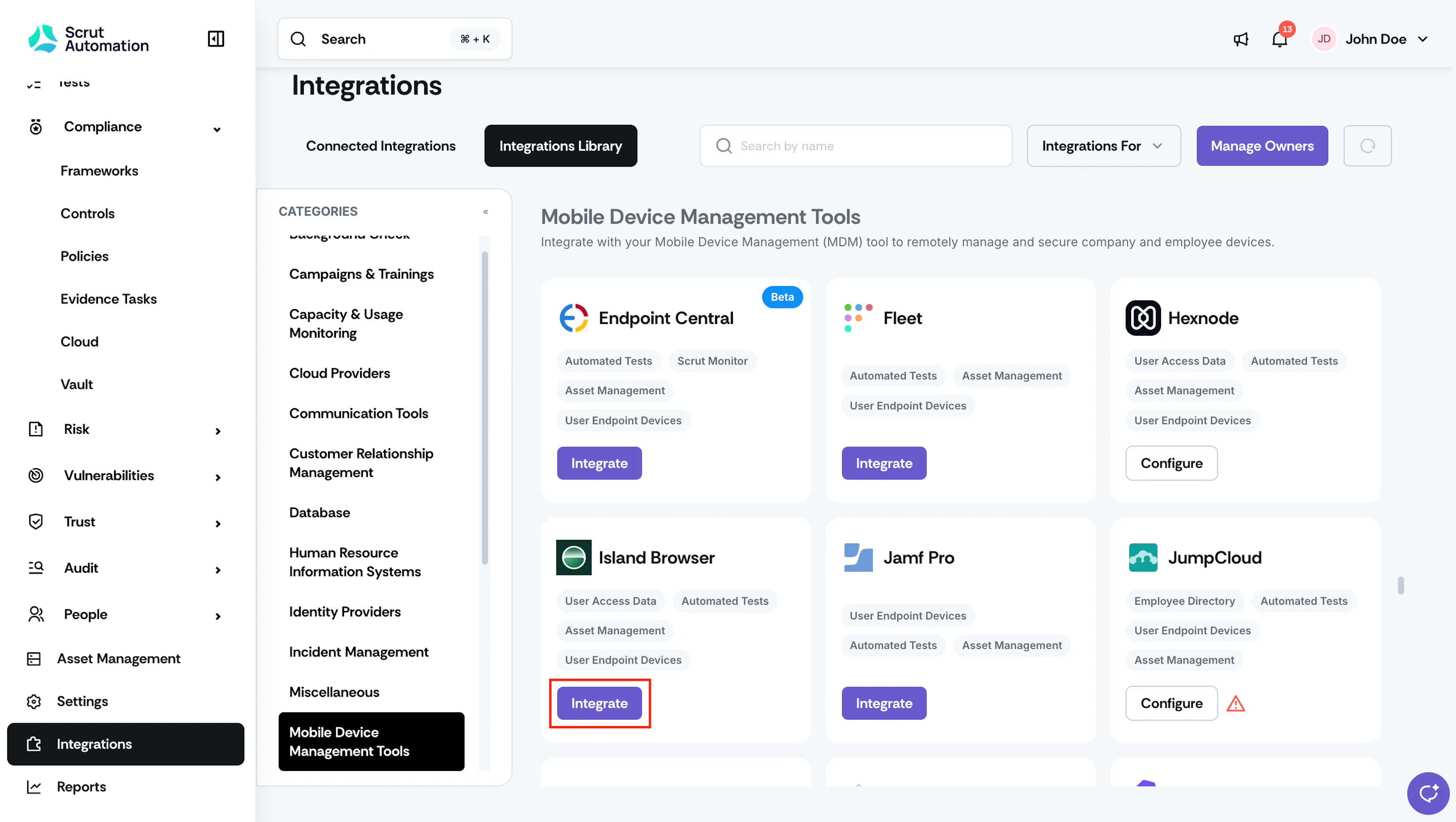
Task: Click the Compliance sidebar icon
Action: (36, 127)
